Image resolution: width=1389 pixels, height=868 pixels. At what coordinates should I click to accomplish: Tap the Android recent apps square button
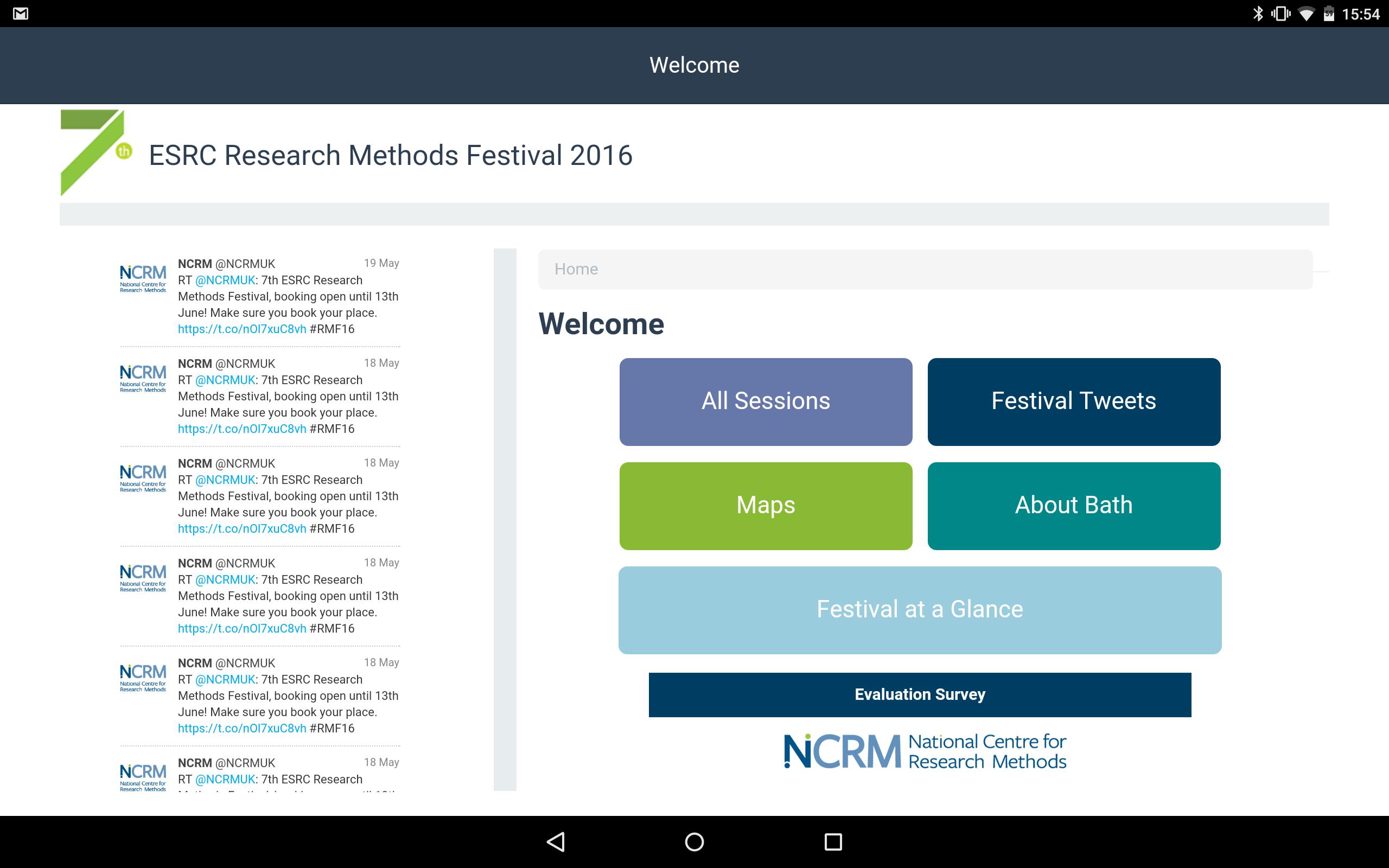(833, 841)
